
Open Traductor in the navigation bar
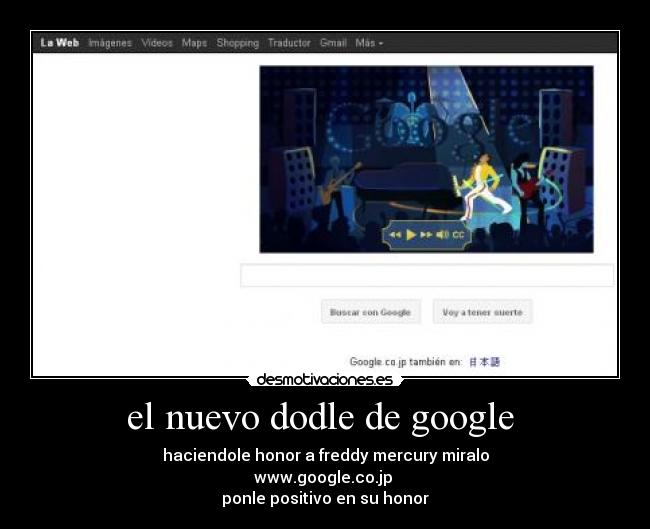point(289,43)
